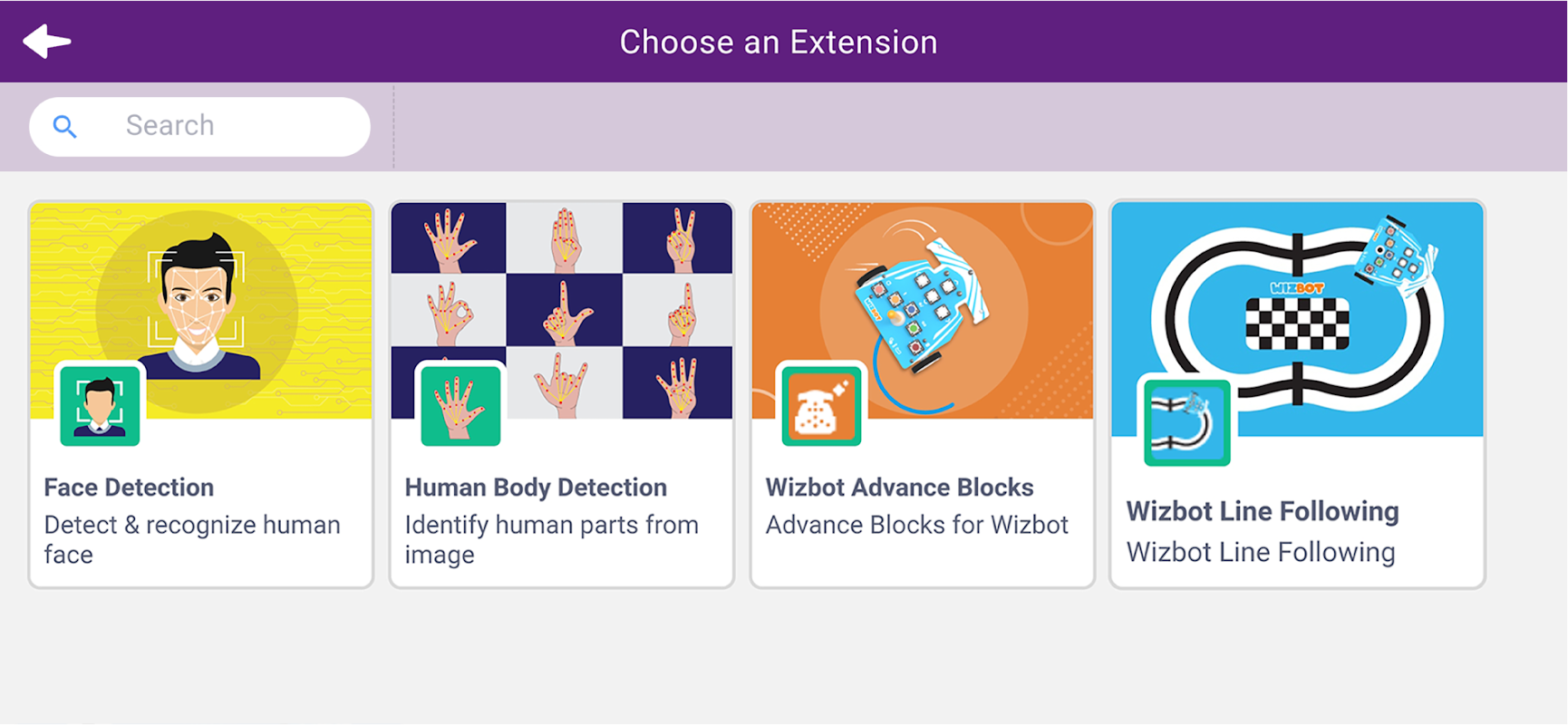This screenshot has height=725, width=1568.
Task: Select the Wizbot Line Following title
Action: pyautogui.click(x=1263, y=511)
